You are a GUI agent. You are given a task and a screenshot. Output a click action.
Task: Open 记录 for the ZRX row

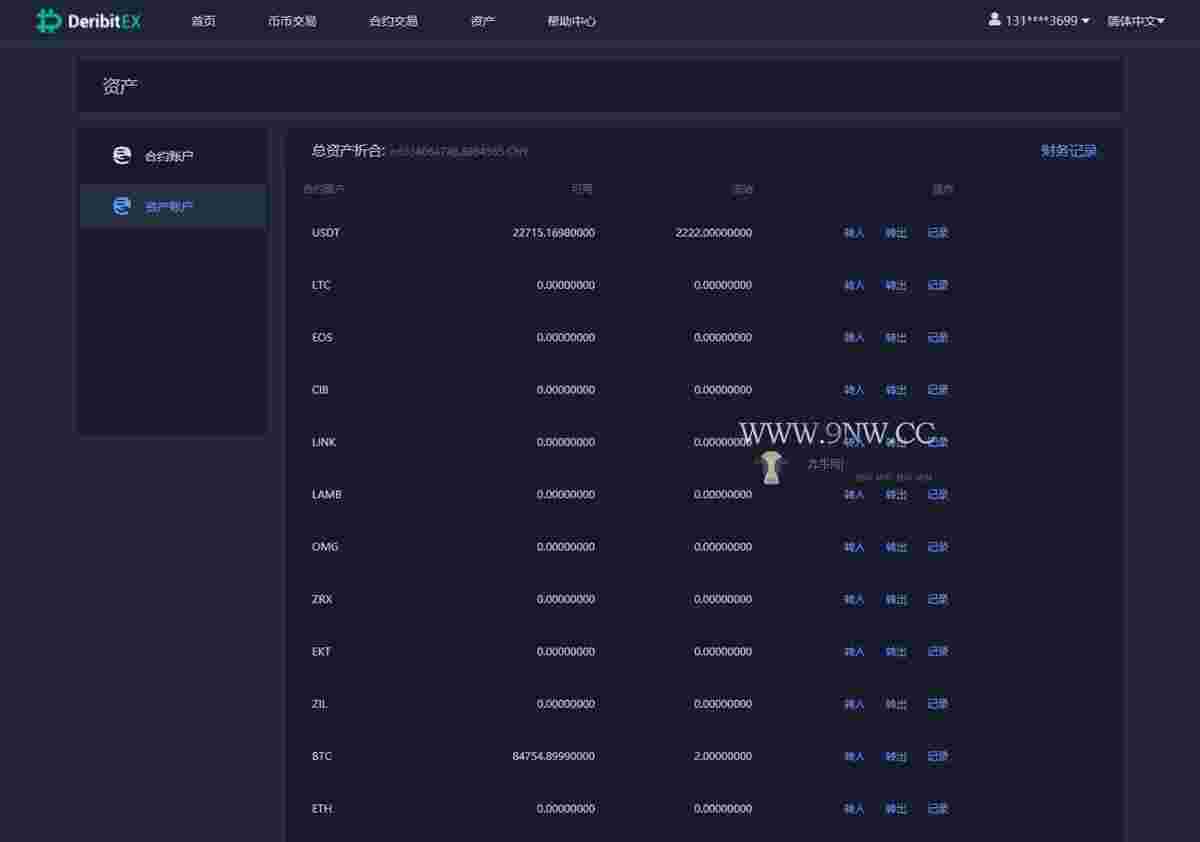938,599
